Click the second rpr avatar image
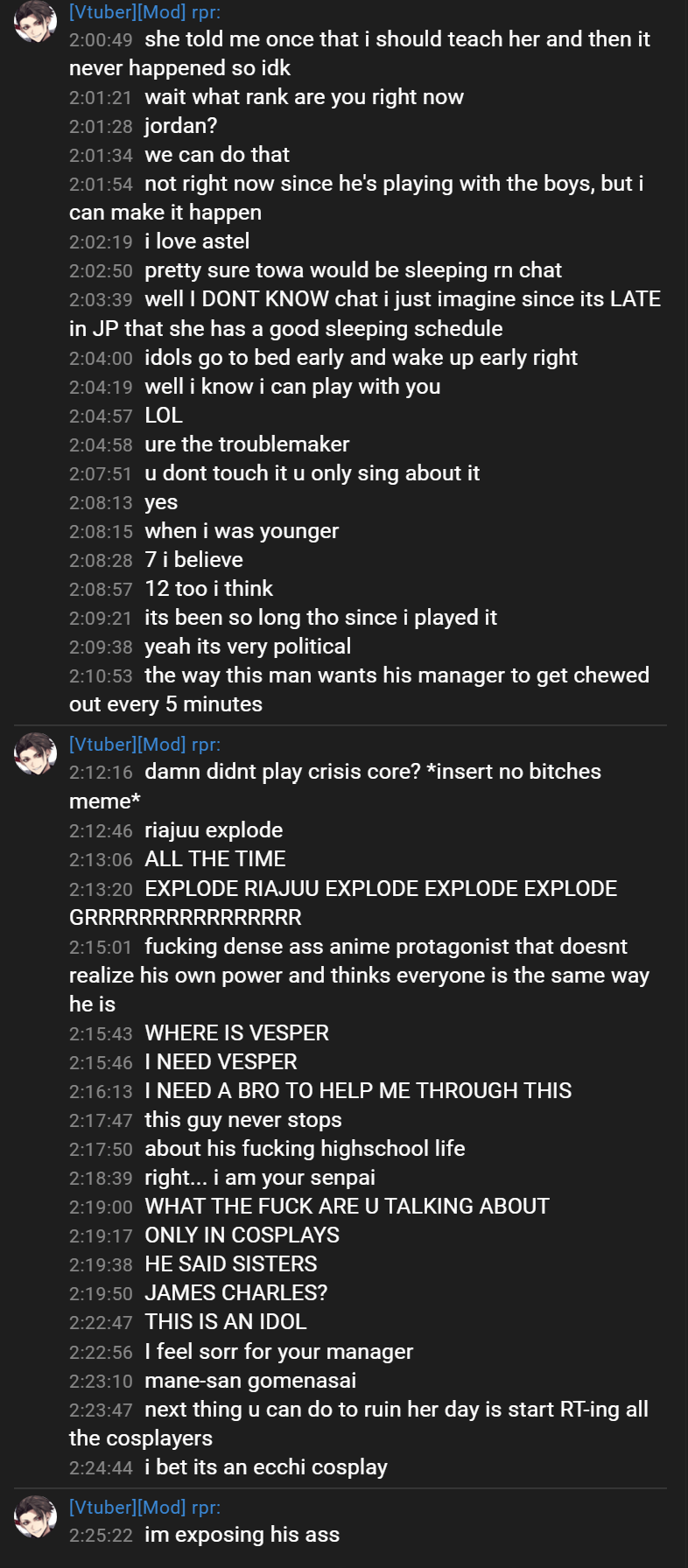Viewport: 688px width, 1568px height. click(36, 753)
